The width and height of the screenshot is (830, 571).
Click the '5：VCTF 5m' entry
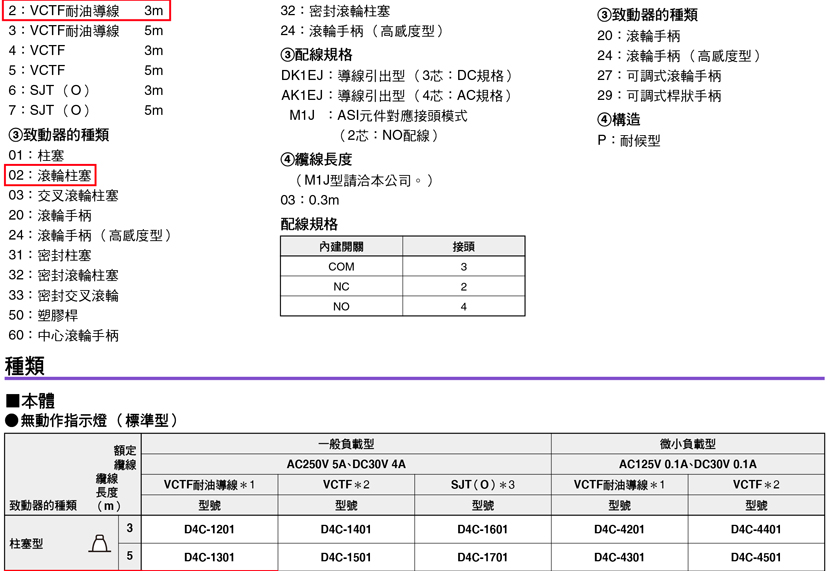pyautogui.click(x=86, y=70)
